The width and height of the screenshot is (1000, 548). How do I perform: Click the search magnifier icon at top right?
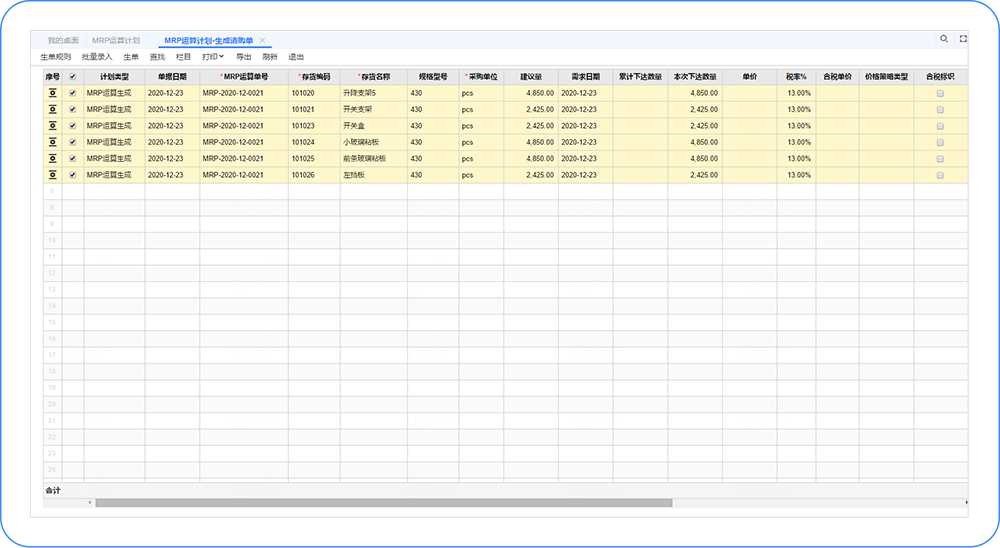944,39
